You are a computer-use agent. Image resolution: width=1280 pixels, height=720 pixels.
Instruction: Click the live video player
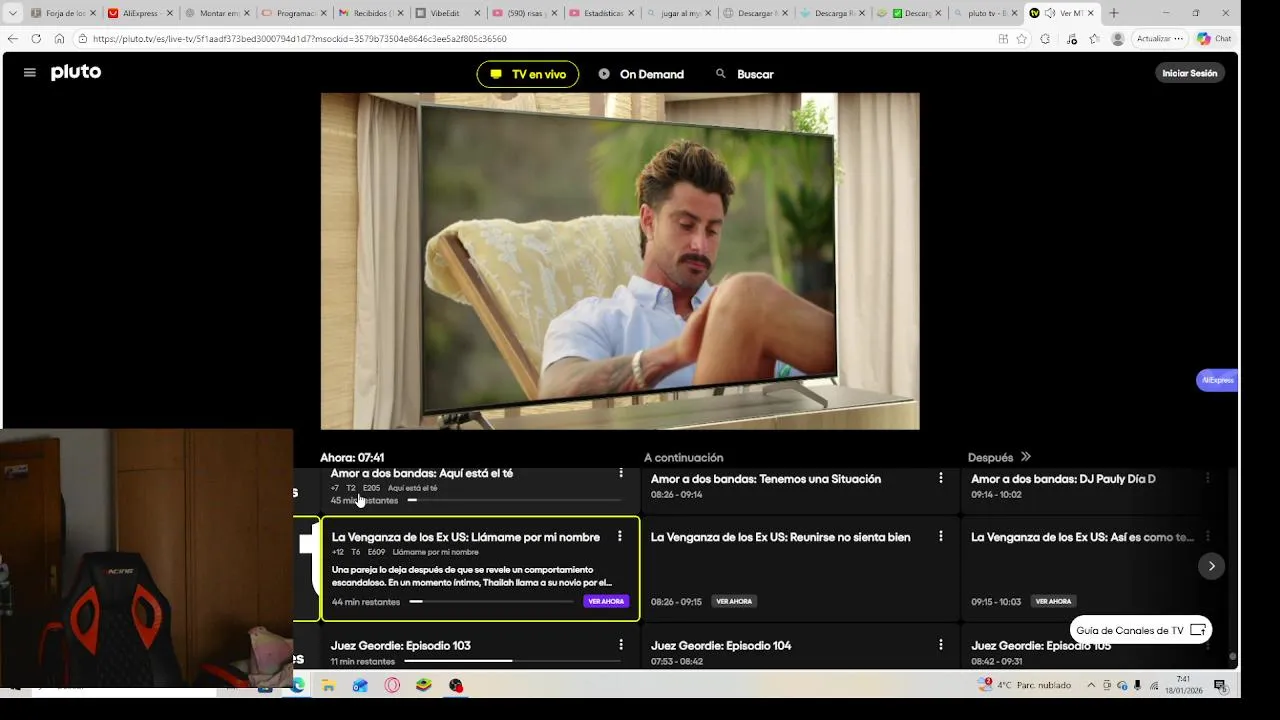[x=620, y=261]
